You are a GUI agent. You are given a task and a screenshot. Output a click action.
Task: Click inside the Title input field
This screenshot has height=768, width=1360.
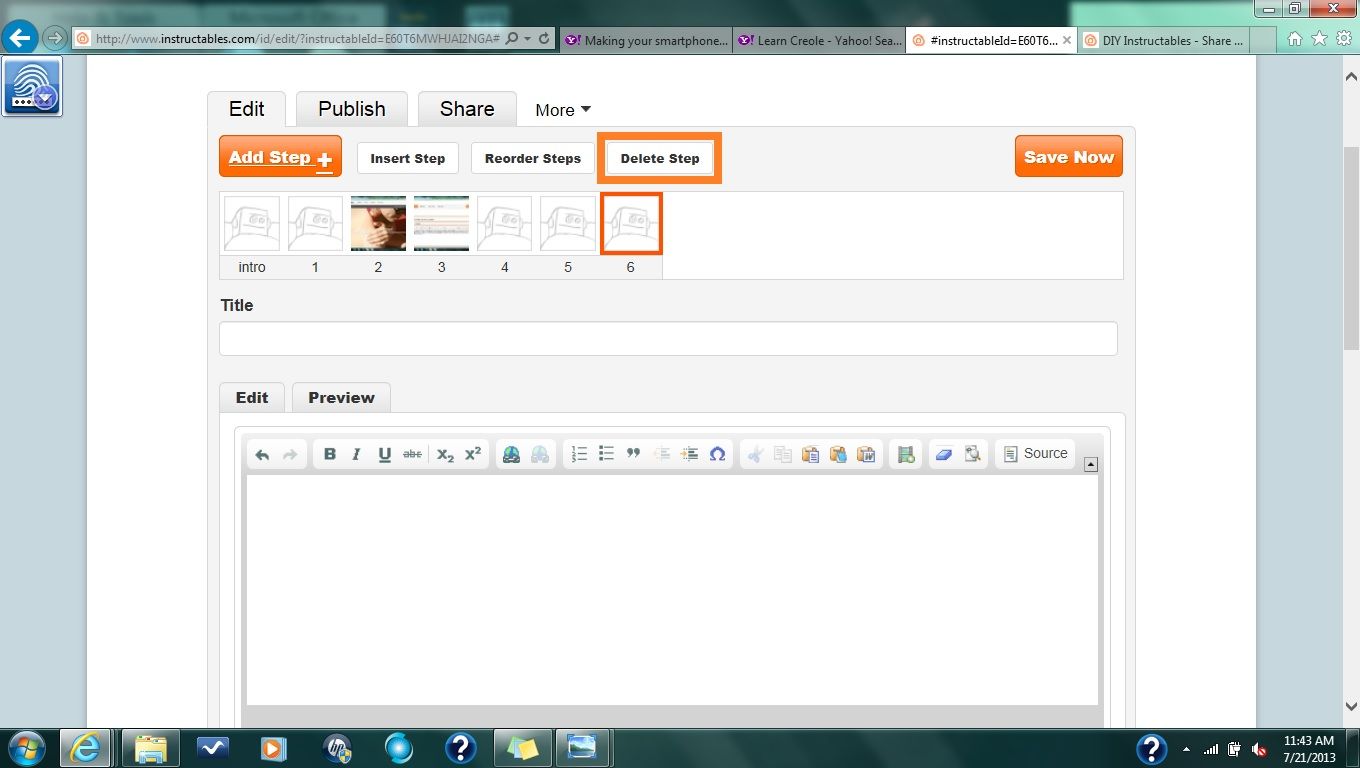point(668,338)
